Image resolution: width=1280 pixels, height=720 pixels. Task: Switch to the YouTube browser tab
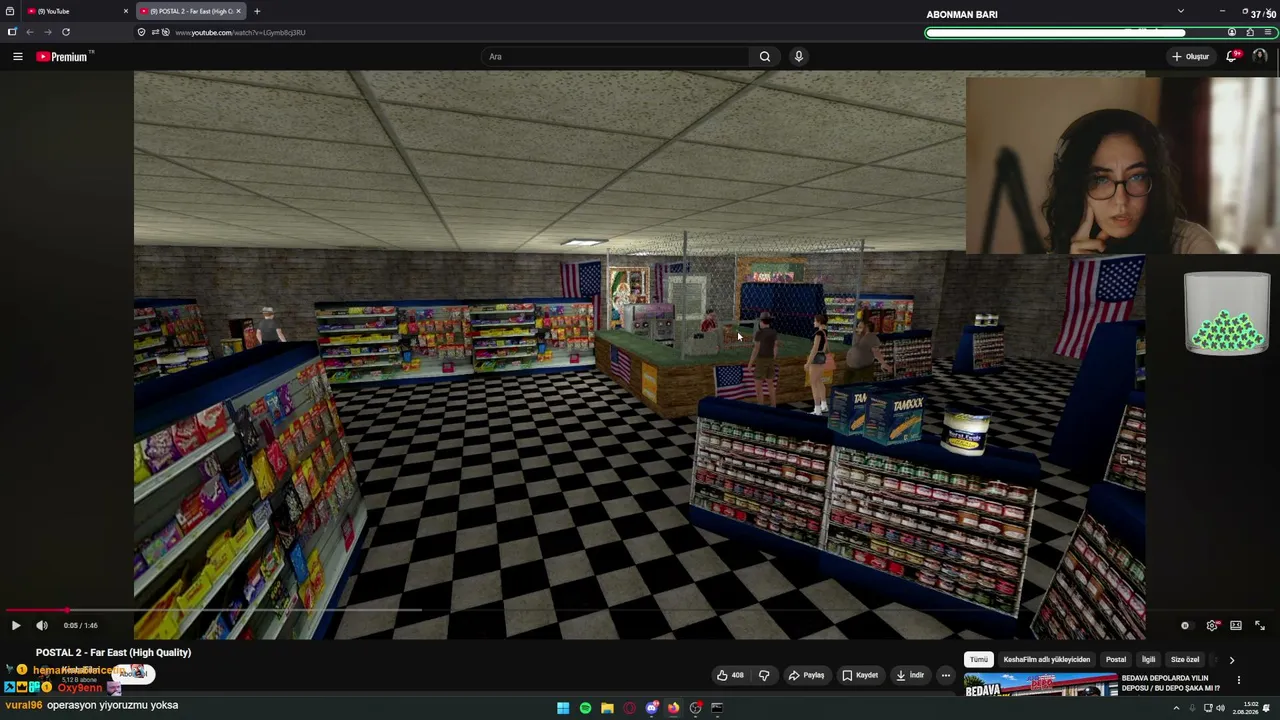pos(78,11)
